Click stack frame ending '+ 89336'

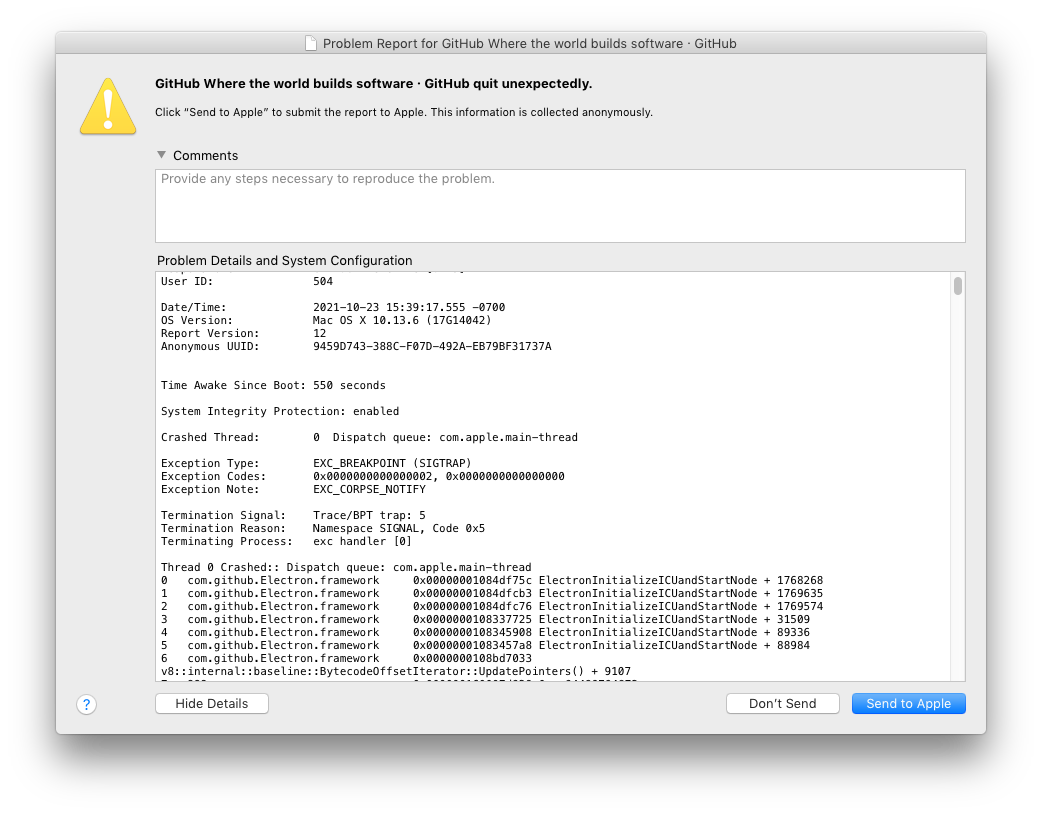(x=485, y=633)
